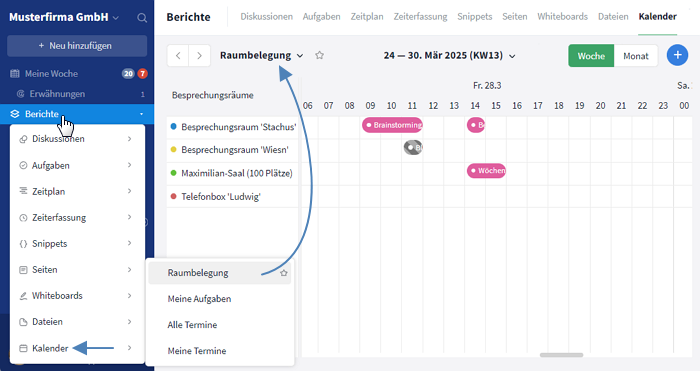Expand the Whiteboards submenu chevron
This screenshot has width=700, height=371.
point(129,296)
